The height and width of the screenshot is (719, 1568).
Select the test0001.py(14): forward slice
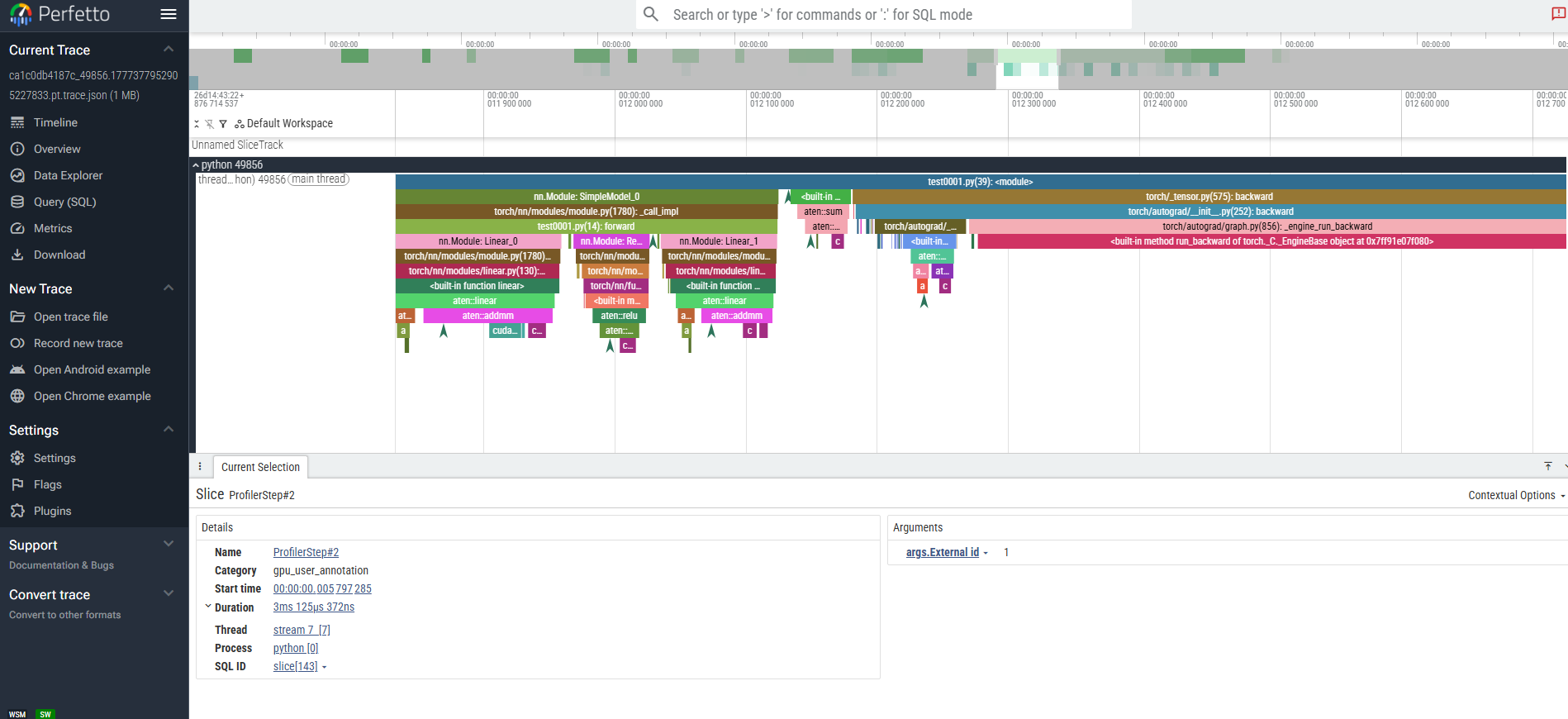(x=587, y=226)
